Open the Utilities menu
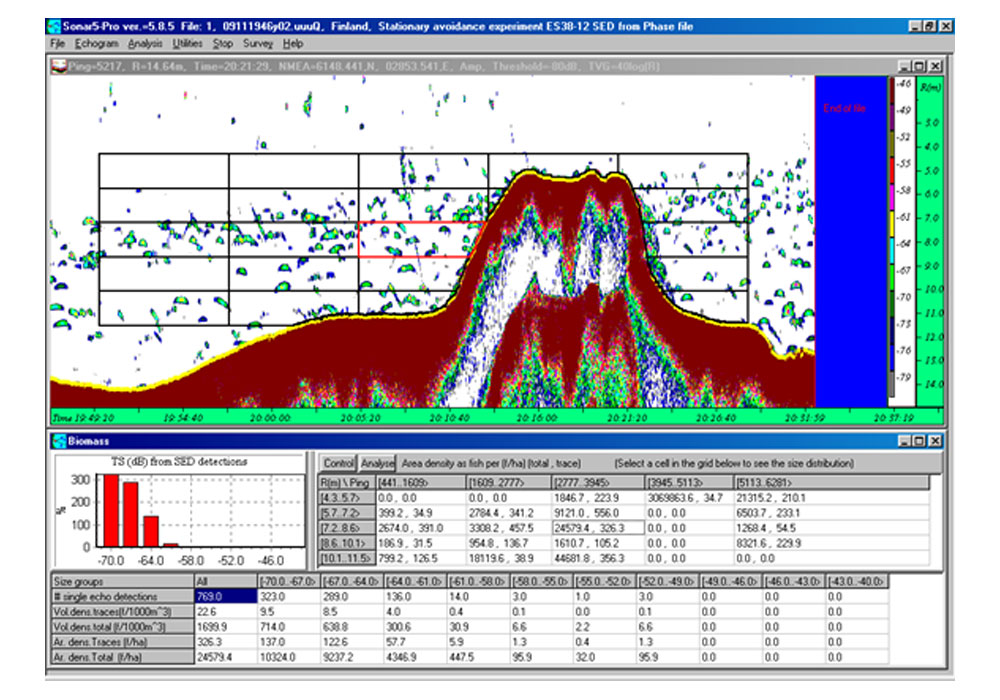This screenshot has width=1000, height=700. pos(187,44)
